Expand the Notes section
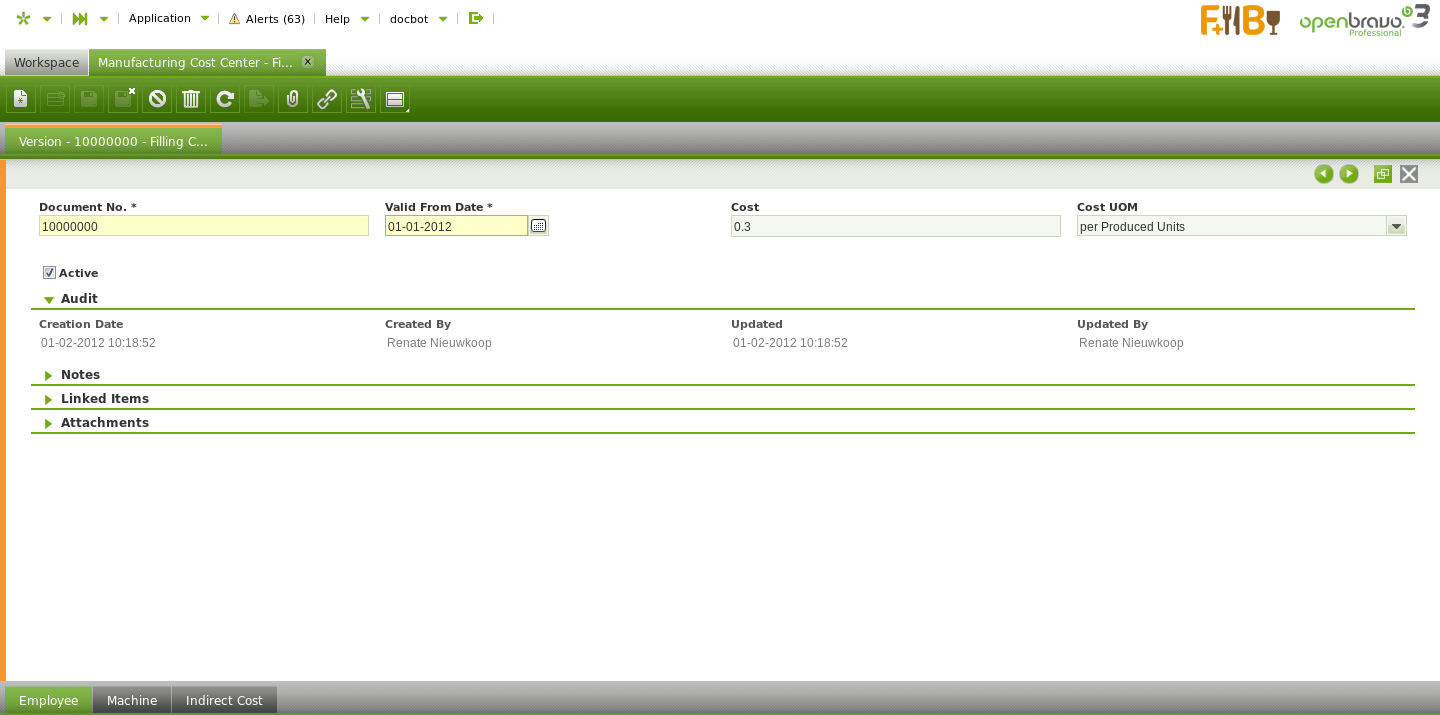 49,375
